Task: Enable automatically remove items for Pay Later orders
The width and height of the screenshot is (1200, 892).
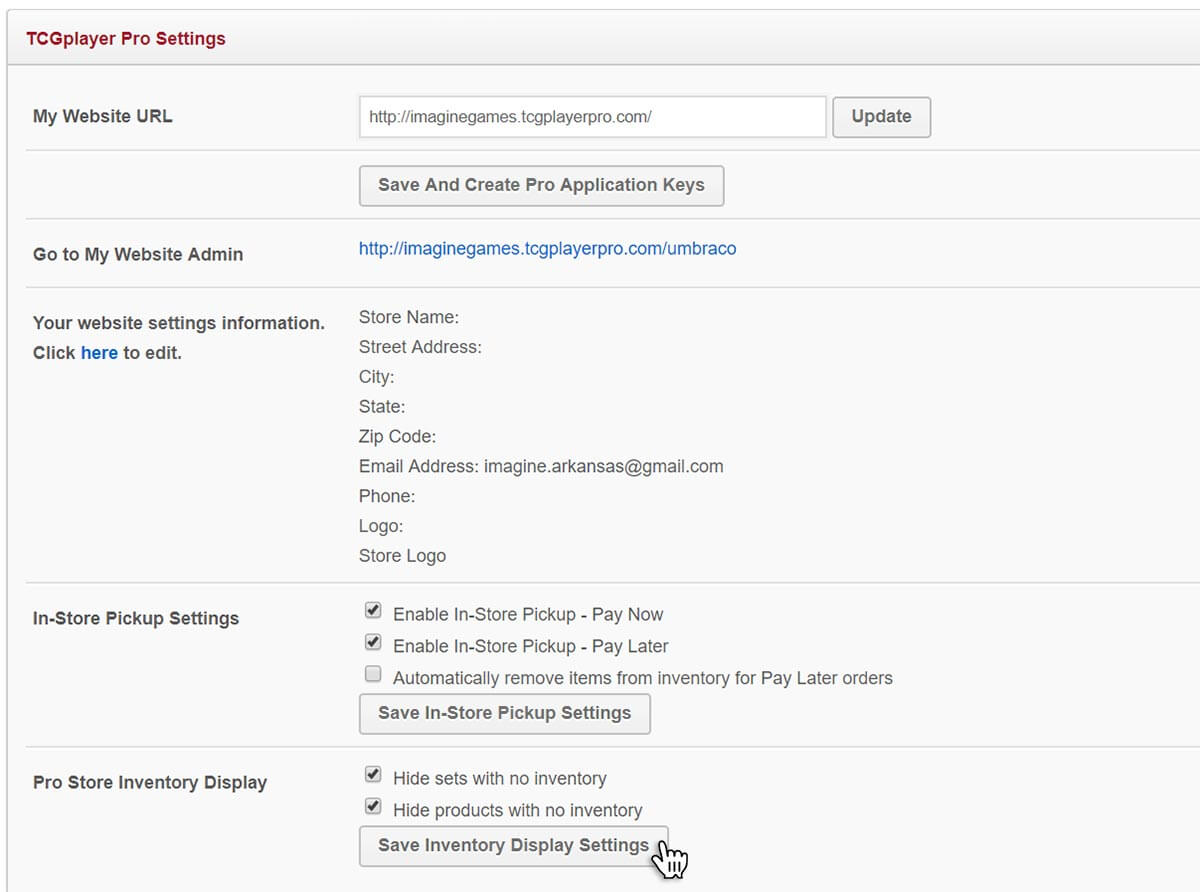Action: click(x=373, y=674)
